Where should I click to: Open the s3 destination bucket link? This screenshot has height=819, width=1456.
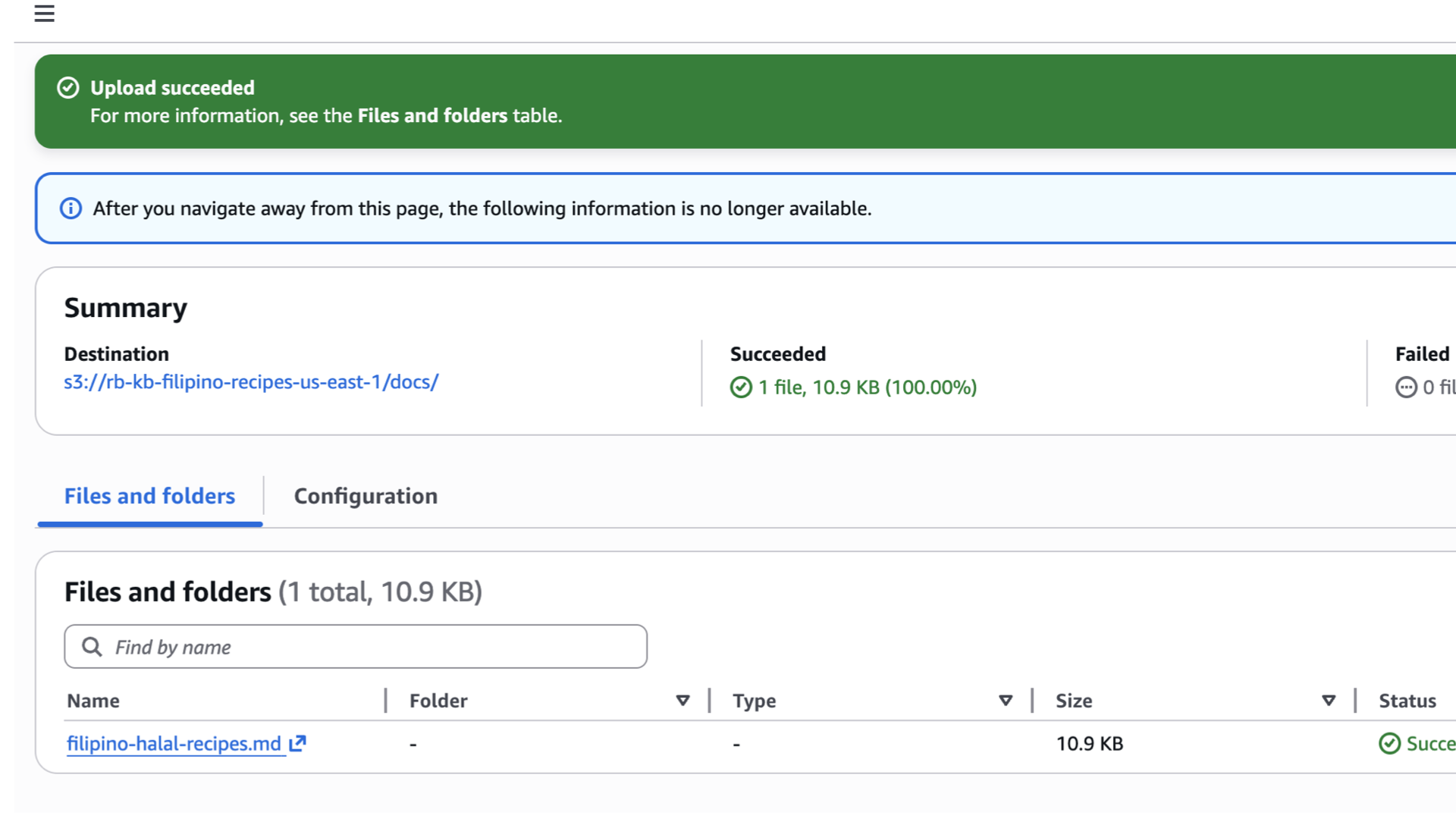pyautogui.click(x=251, y=382)
